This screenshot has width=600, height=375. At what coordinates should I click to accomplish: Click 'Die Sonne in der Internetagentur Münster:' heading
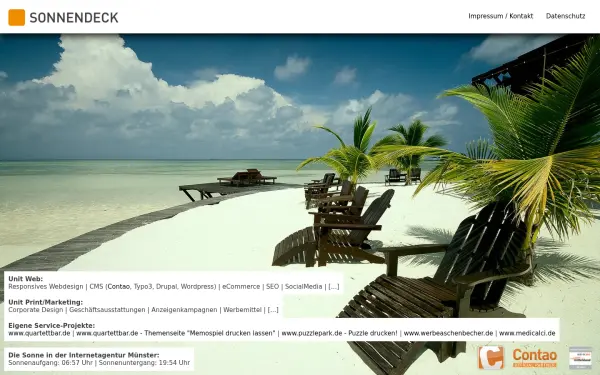(84, 355)
